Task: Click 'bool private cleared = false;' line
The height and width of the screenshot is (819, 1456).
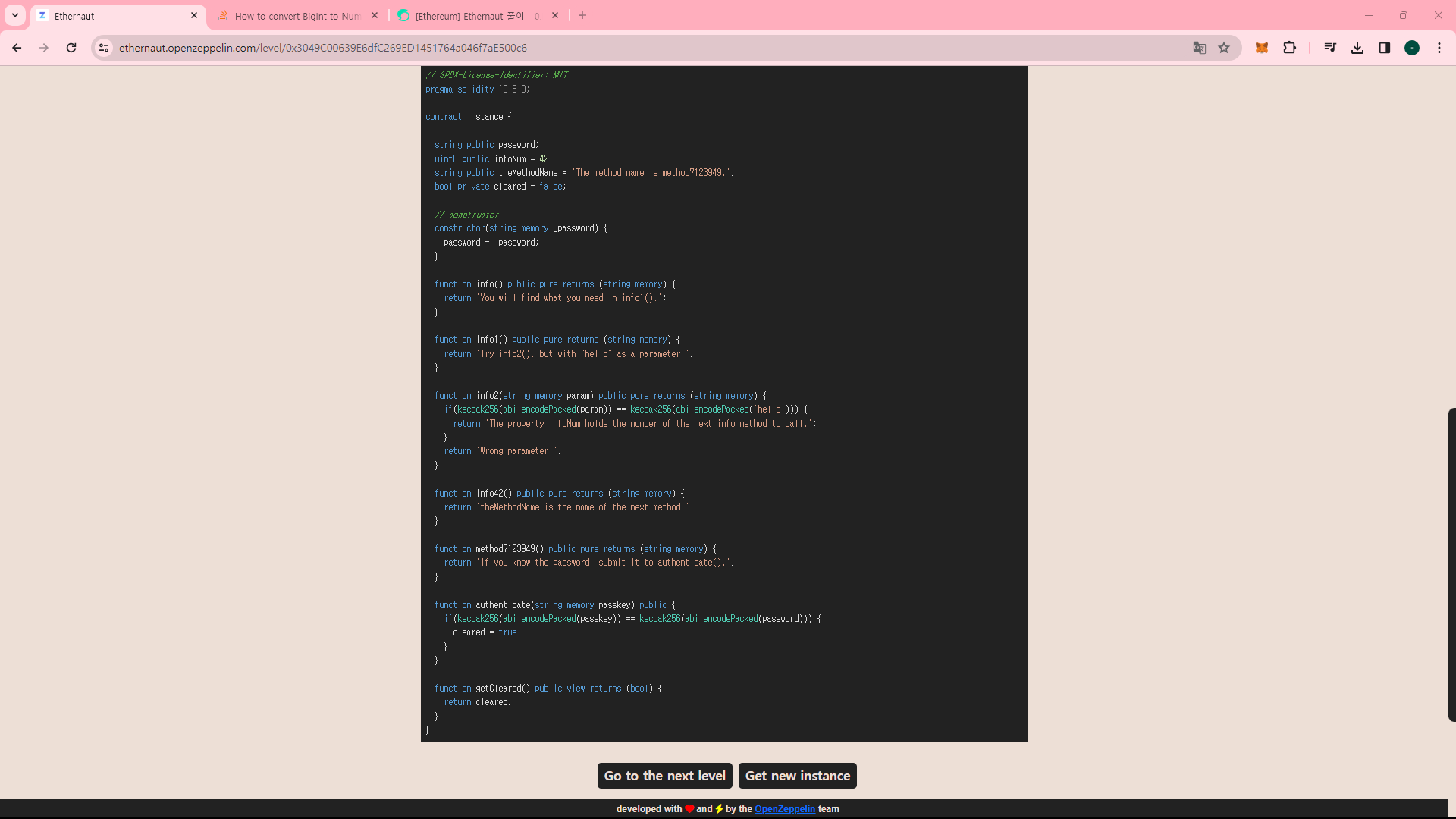Action: (500, 187)
